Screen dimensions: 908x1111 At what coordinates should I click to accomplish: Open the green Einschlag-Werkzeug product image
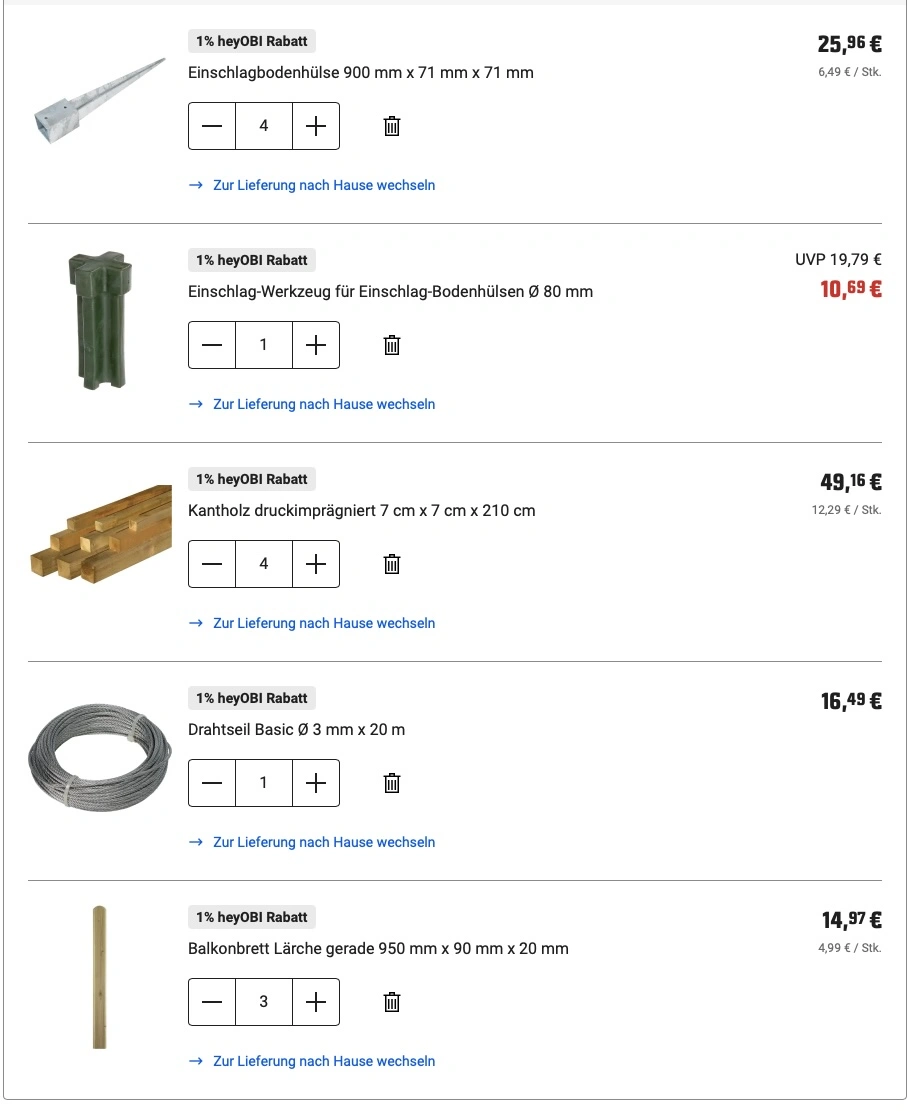point(100,320)
